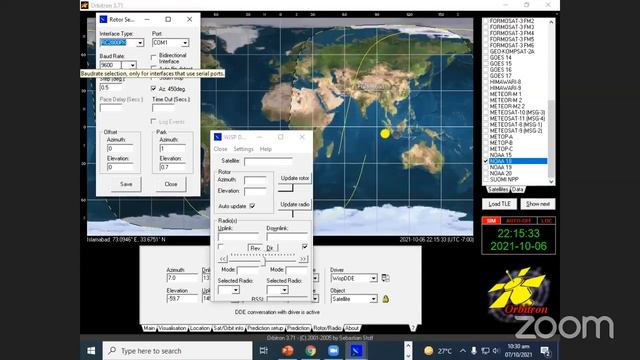Screen dimensions: 640x360
Task: Open the downlink Selected Radio dropdown
Action: tap(284, 290)
